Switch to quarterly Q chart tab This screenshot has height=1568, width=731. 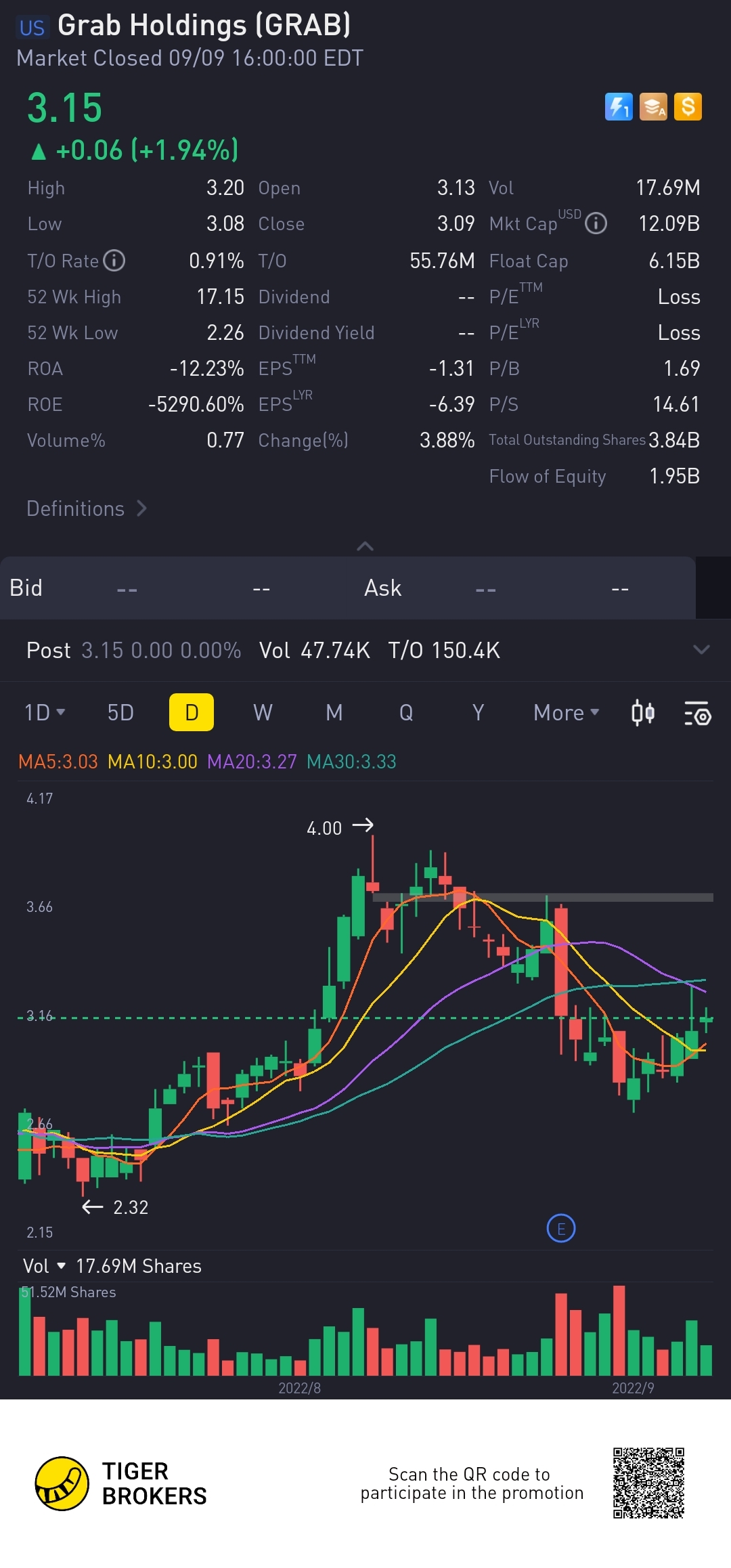(406, 712)
